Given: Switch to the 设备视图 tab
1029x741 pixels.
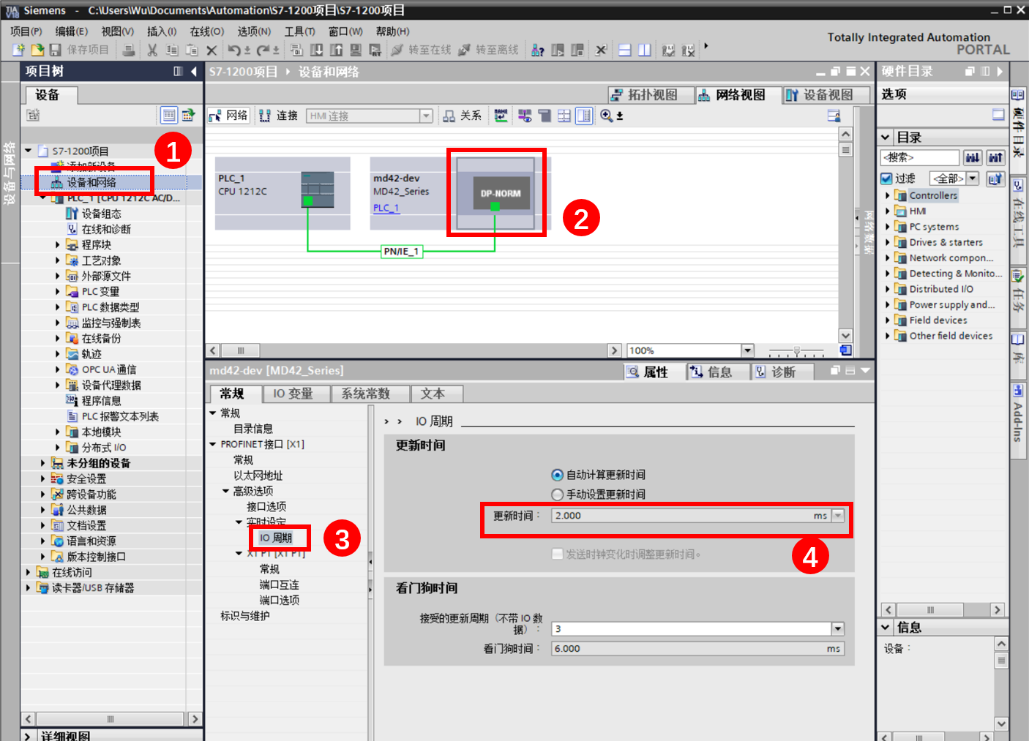Looking at the screenshot, I should pyautogui.click(x=820, y=95).
